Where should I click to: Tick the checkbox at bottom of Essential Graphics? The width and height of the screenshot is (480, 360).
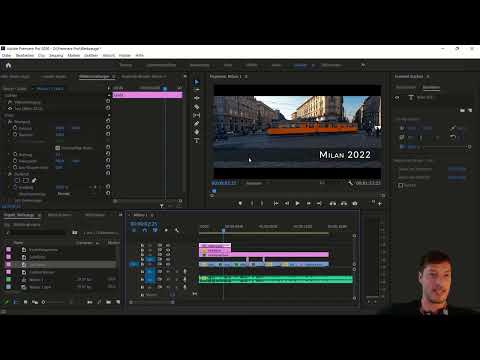point(401,185)
